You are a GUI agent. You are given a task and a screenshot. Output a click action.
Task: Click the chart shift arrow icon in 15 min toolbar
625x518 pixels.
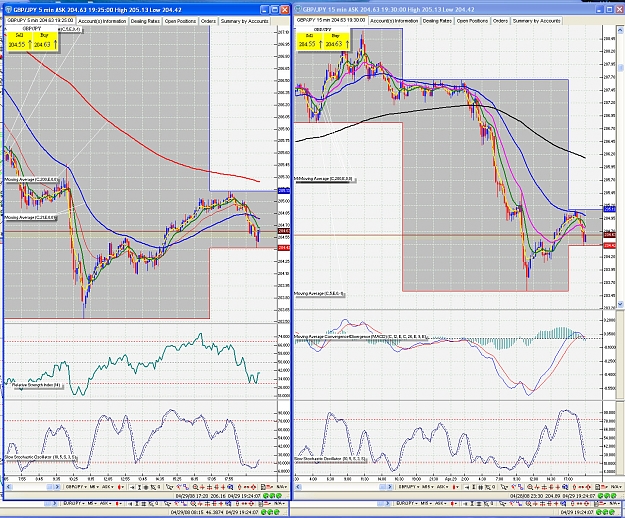(466, 487)
